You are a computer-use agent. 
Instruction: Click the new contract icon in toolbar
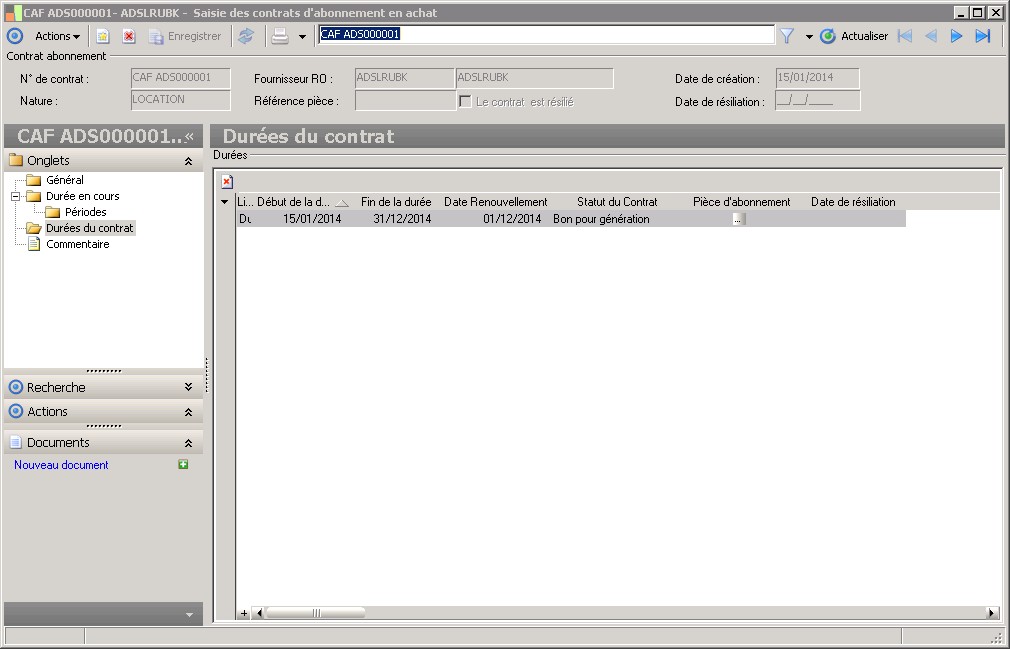(x=102, y=36)
